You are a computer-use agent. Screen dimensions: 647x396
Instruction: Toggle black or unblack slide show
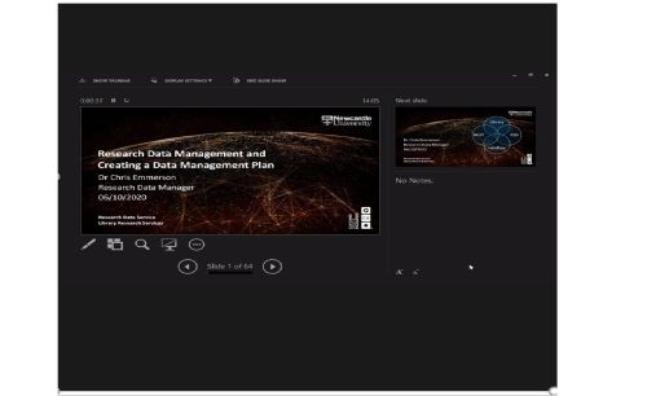(169, 245)
